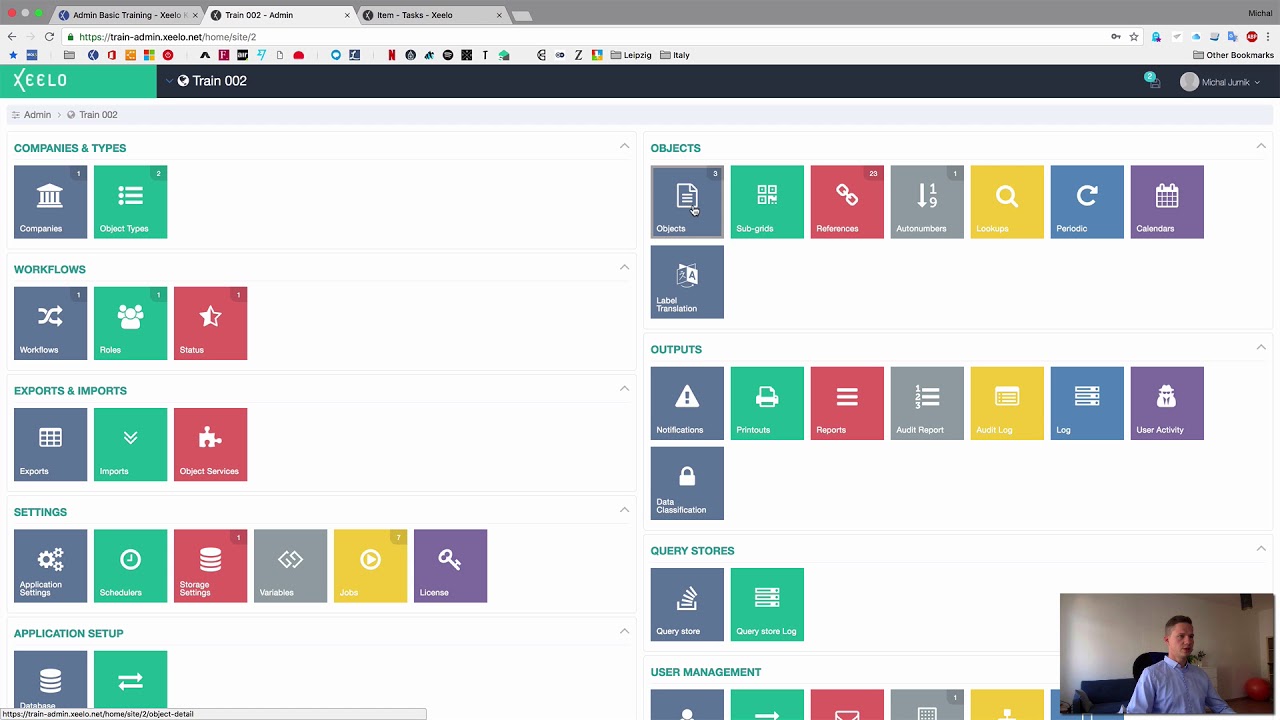Open the Storage Settings tile
This screenshot has height=720, width=1280.
coord(210,566)
